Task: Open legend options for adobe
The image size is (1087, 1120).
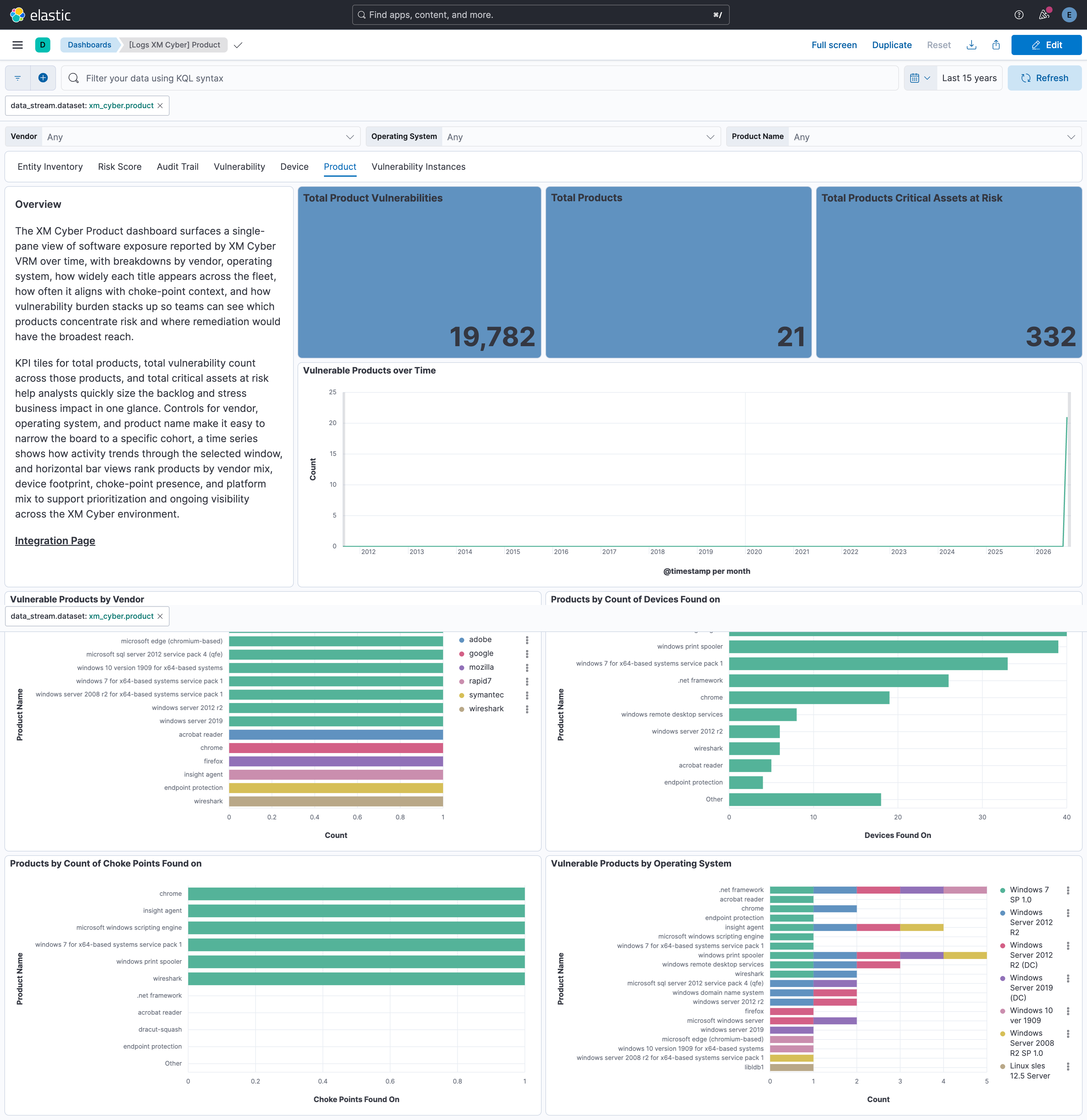Action: click(x=527, y=640)
